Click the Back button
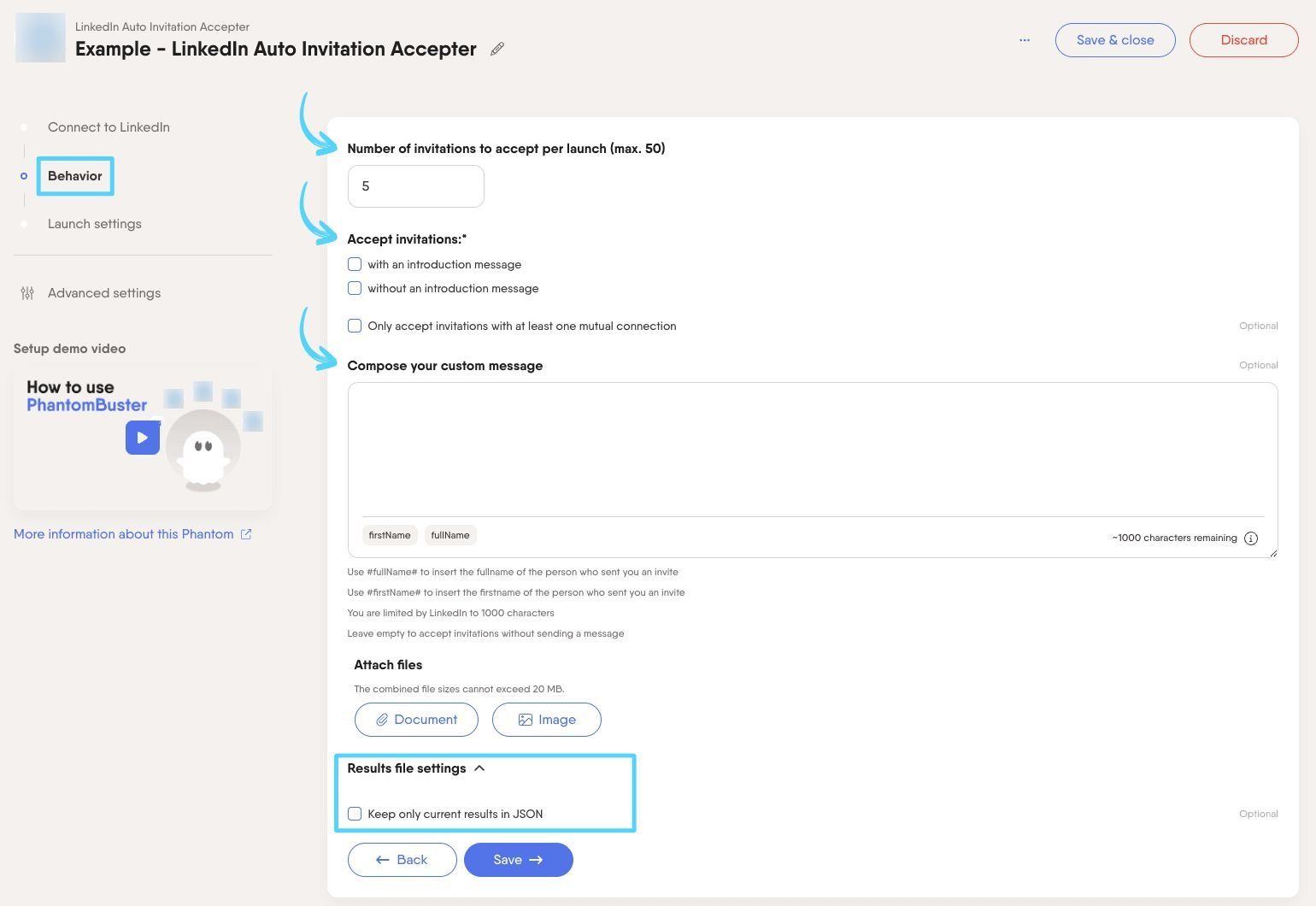Screen dimensions: 1316x906 402,860
